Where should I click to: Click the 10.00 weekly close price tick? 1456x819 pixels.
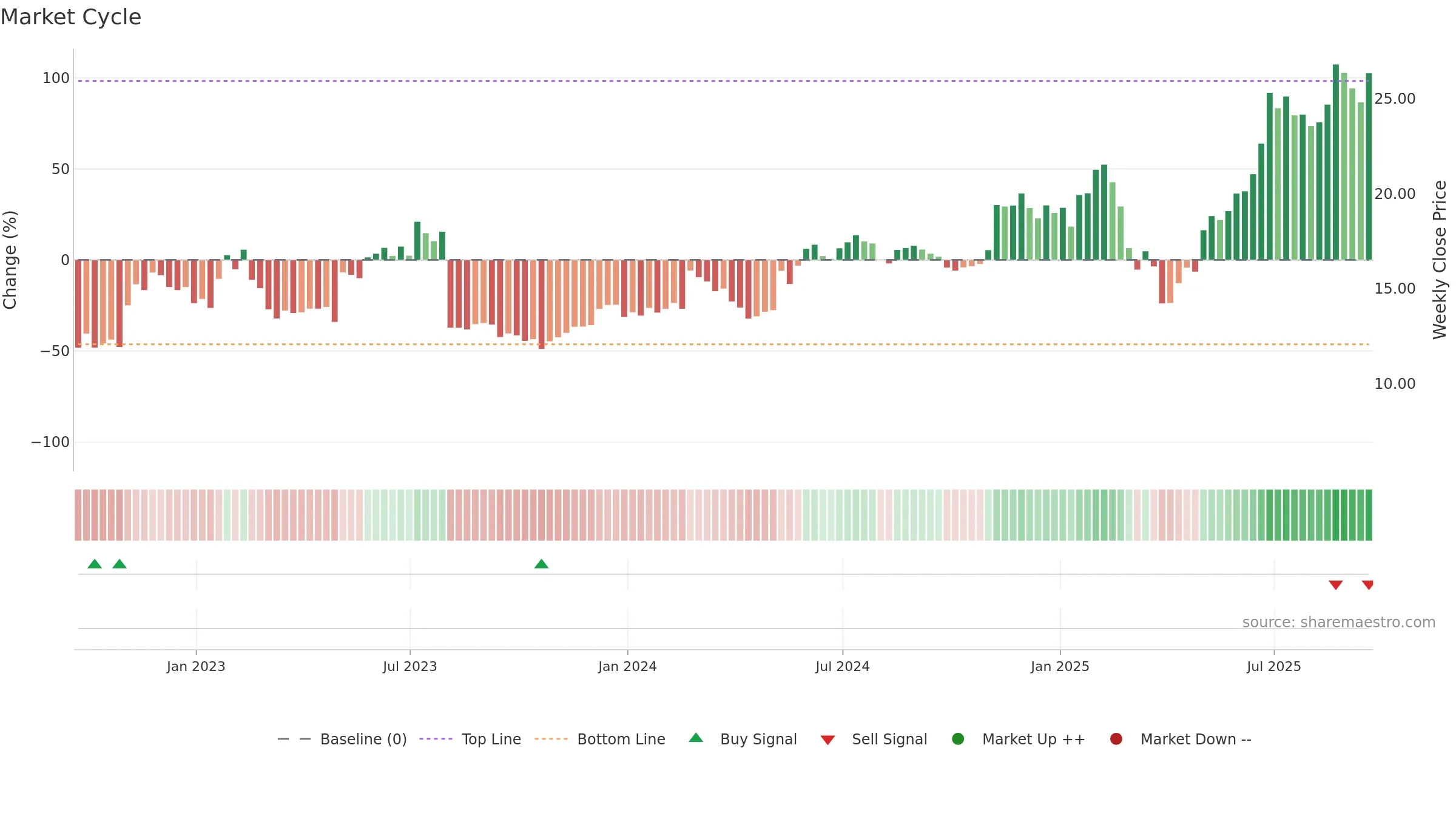[x=1395, y=383]
